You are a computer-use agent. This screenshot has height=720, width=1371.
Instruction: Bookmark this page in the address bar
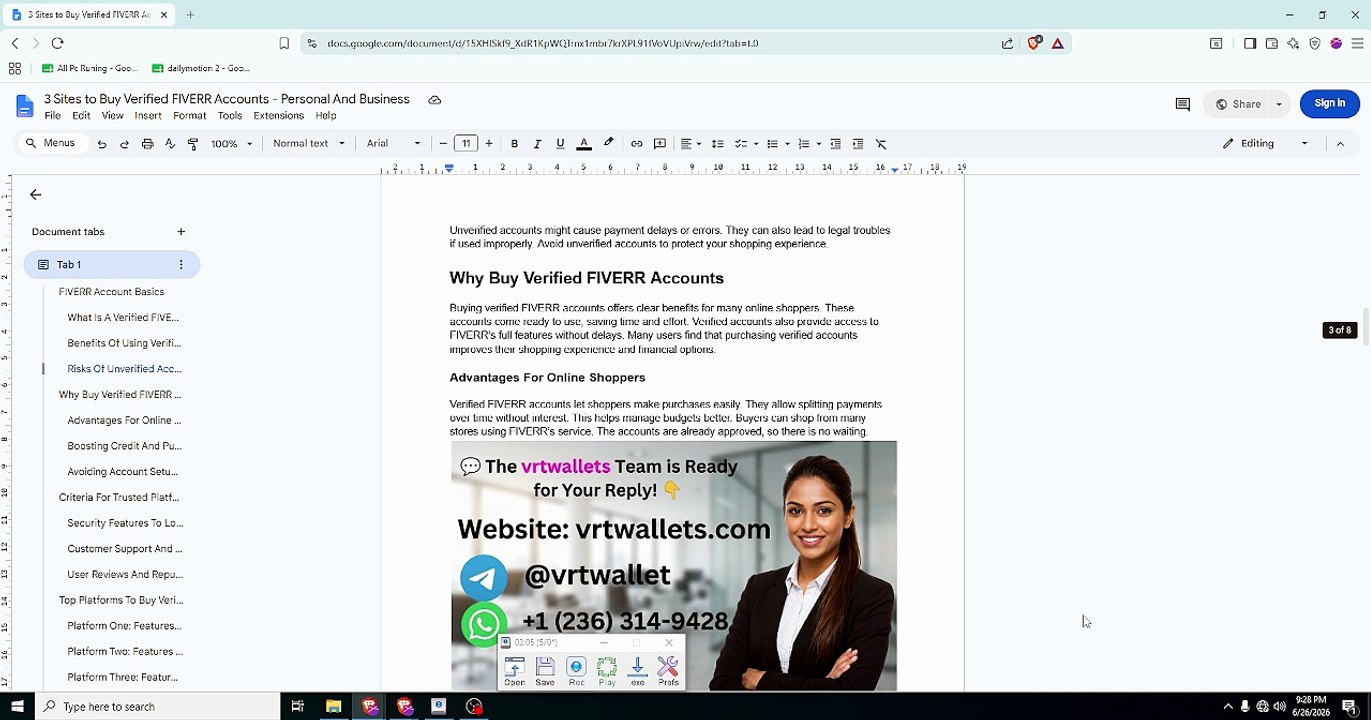(x=284, y=43)
